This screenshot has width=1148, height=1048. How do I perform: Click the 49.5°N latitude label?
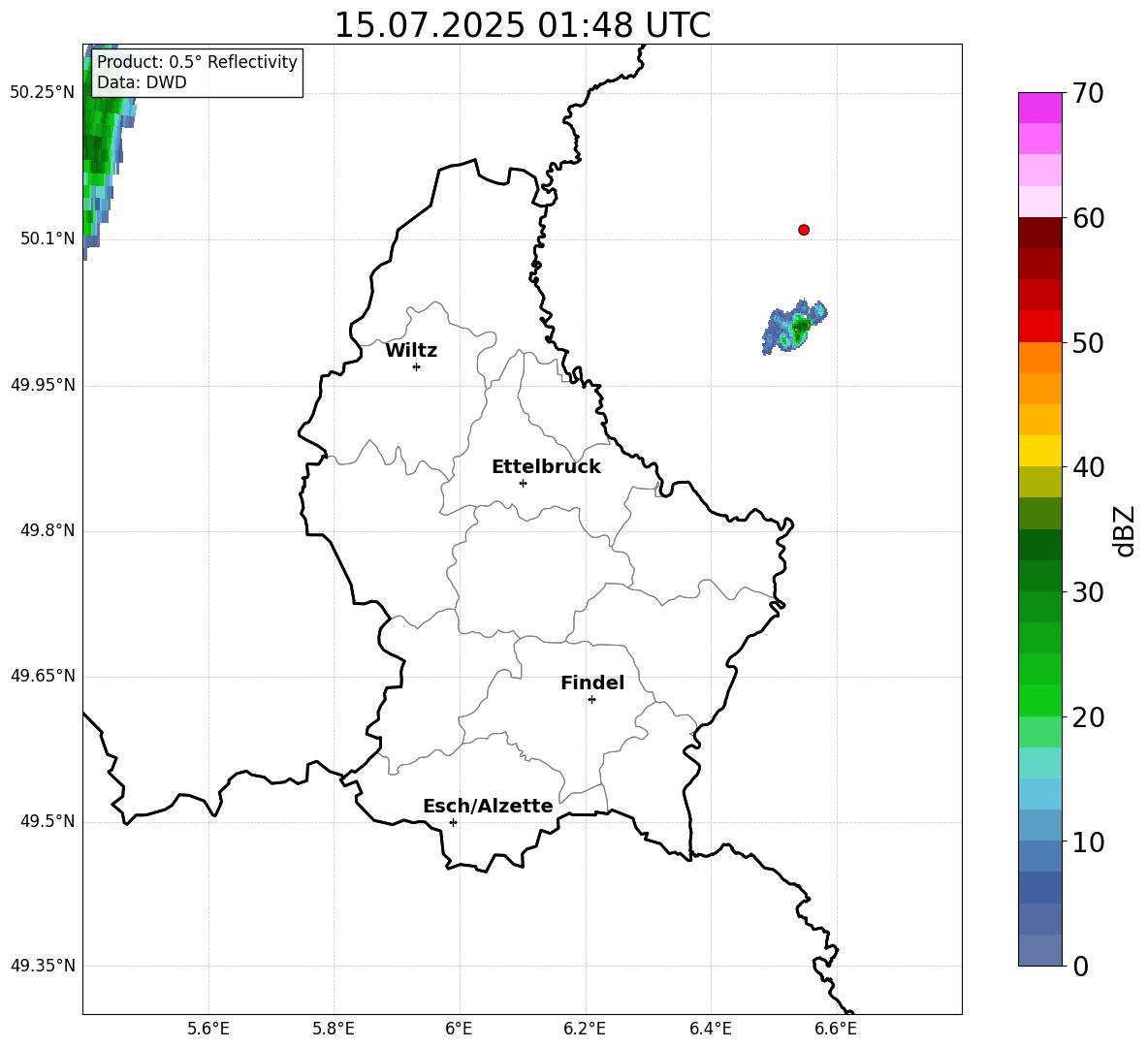[x=48, y=821]
